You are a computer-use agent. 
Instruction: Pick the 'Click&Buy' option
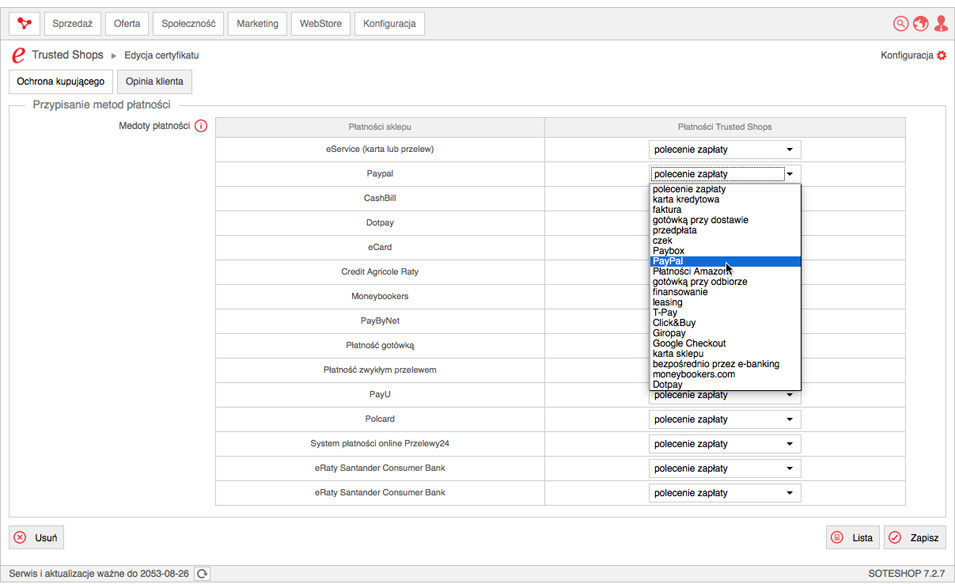click(x=725, y=323)
